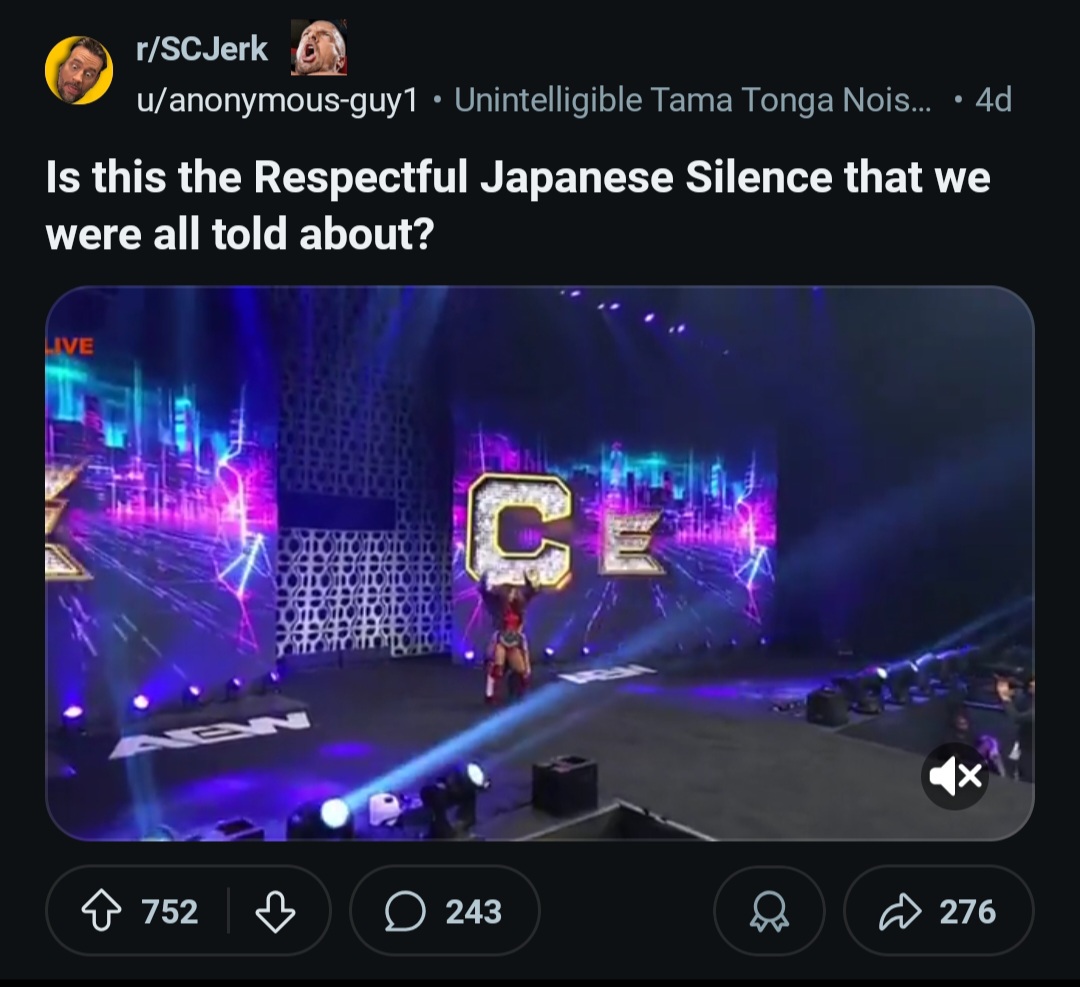The width and height of the screenshot is (1080, 987).
Task: Click the 752 vote count
Action: coord(169,911)
